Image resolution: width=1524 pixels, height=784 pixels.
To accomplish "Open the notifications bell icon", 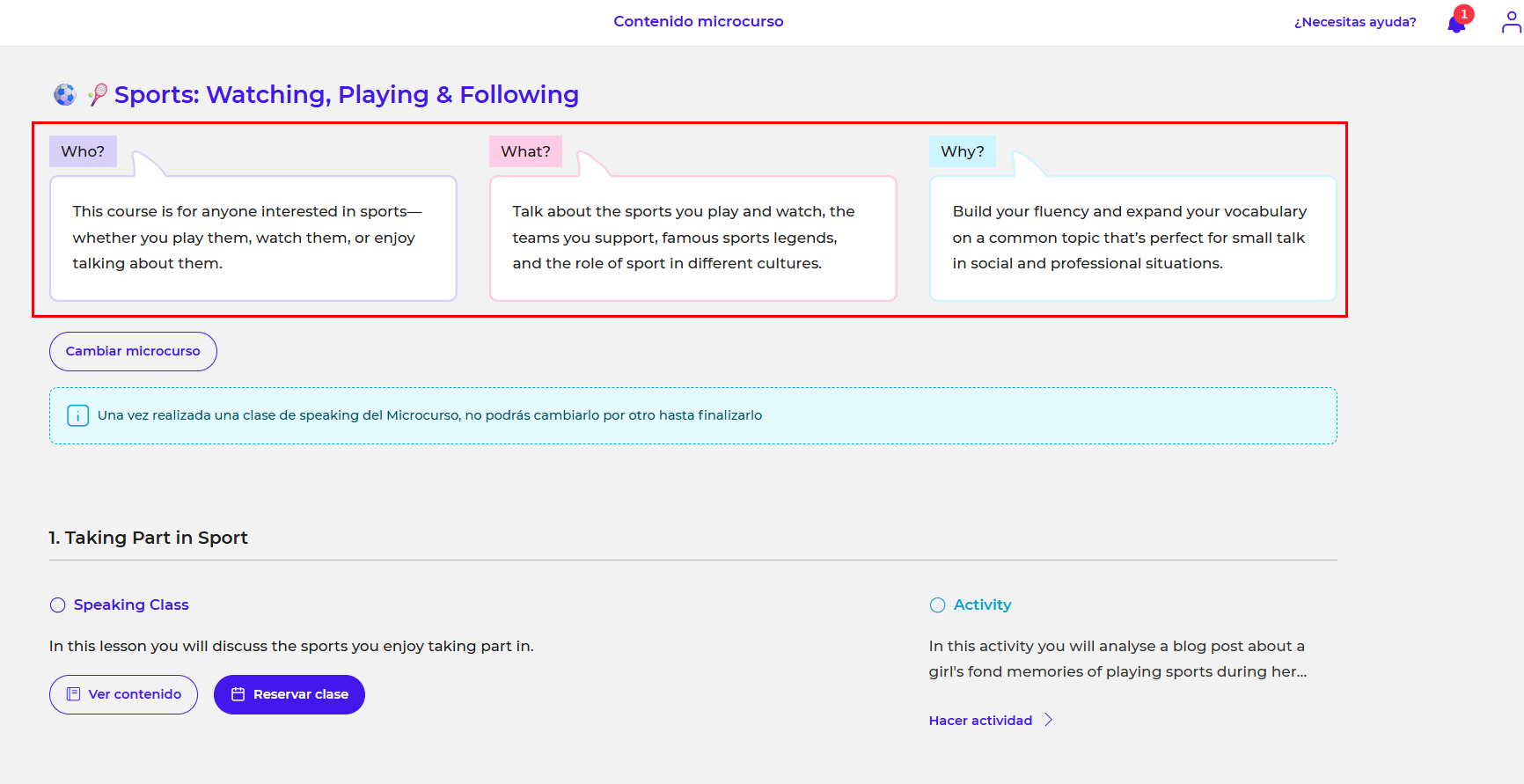I will (x=1455, y=25).
